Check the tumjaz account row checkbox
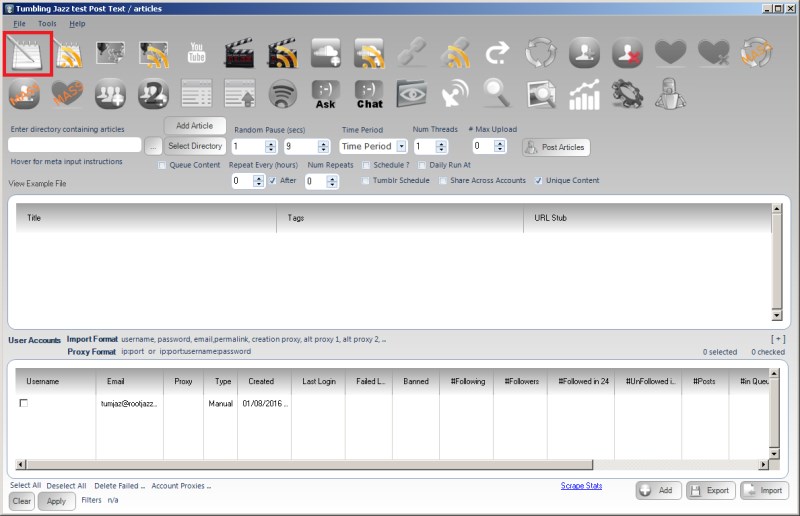This screenshot has height=516, width=800. [x=23, y=403]
